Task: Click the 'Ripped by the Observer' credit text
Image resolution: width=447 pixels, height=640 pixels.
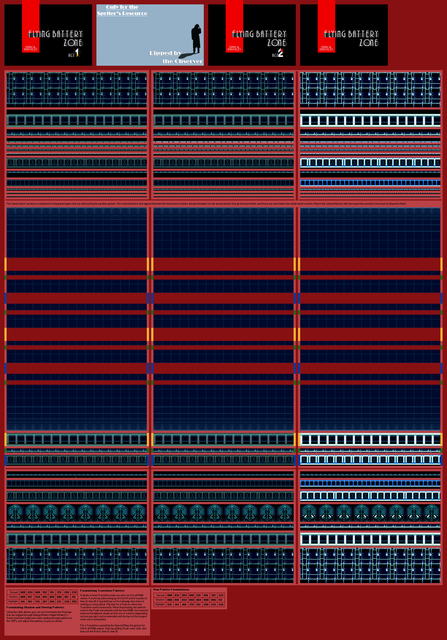Action: pyautogui.click(x=176, y=57)
